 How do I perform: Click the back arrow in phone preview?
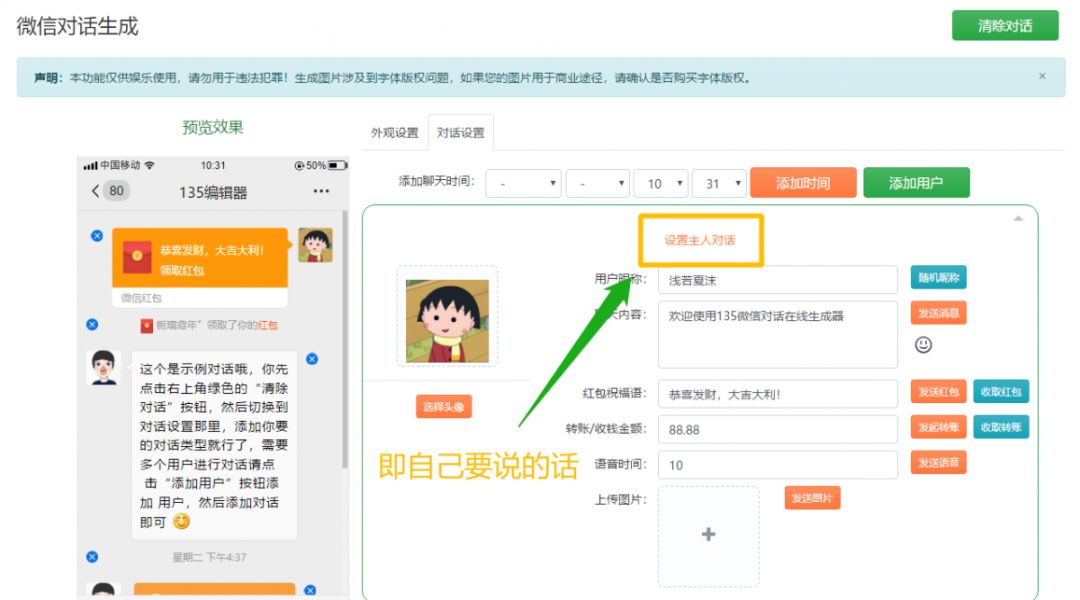click(96, 191)
